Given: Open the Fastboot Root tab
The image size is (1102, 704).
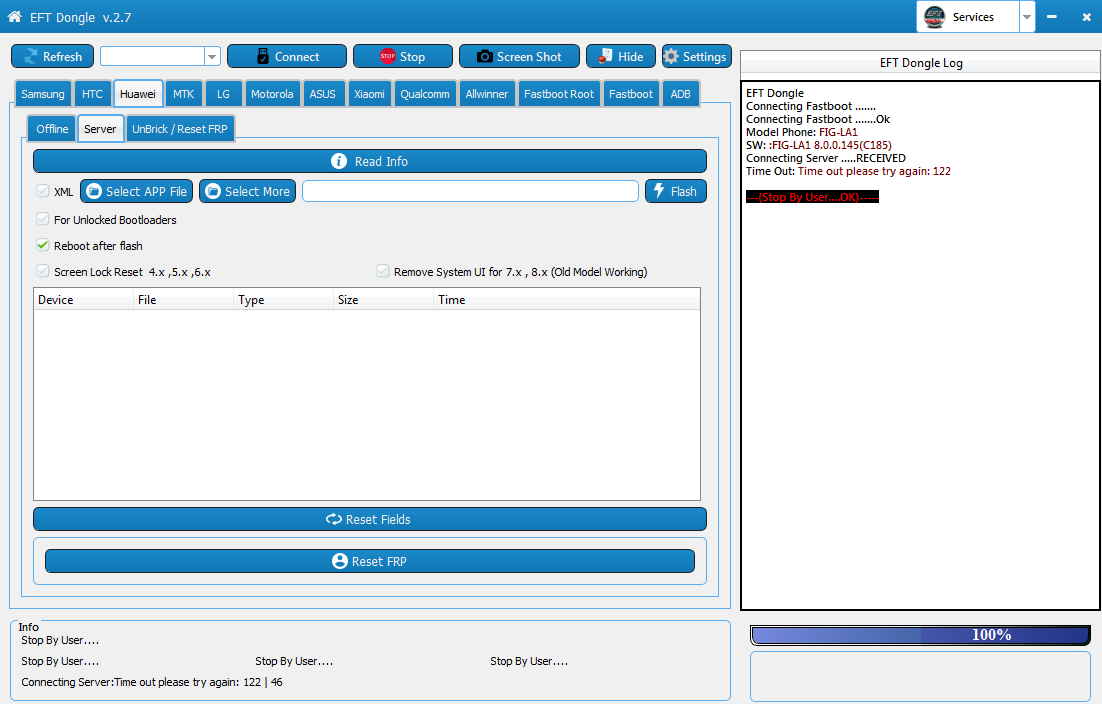Looking at the screenshot, I should pyautogui.click(x=559, y=94).
